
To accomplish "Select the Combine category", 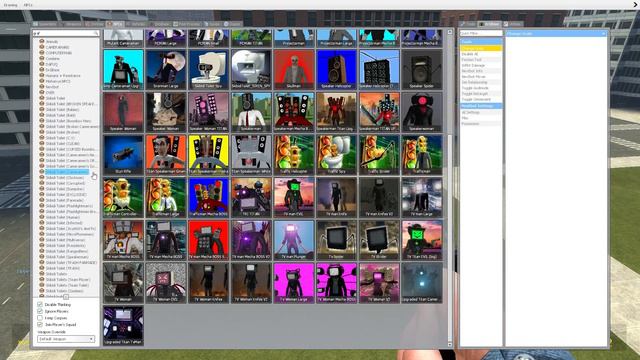I will point(53,59).
